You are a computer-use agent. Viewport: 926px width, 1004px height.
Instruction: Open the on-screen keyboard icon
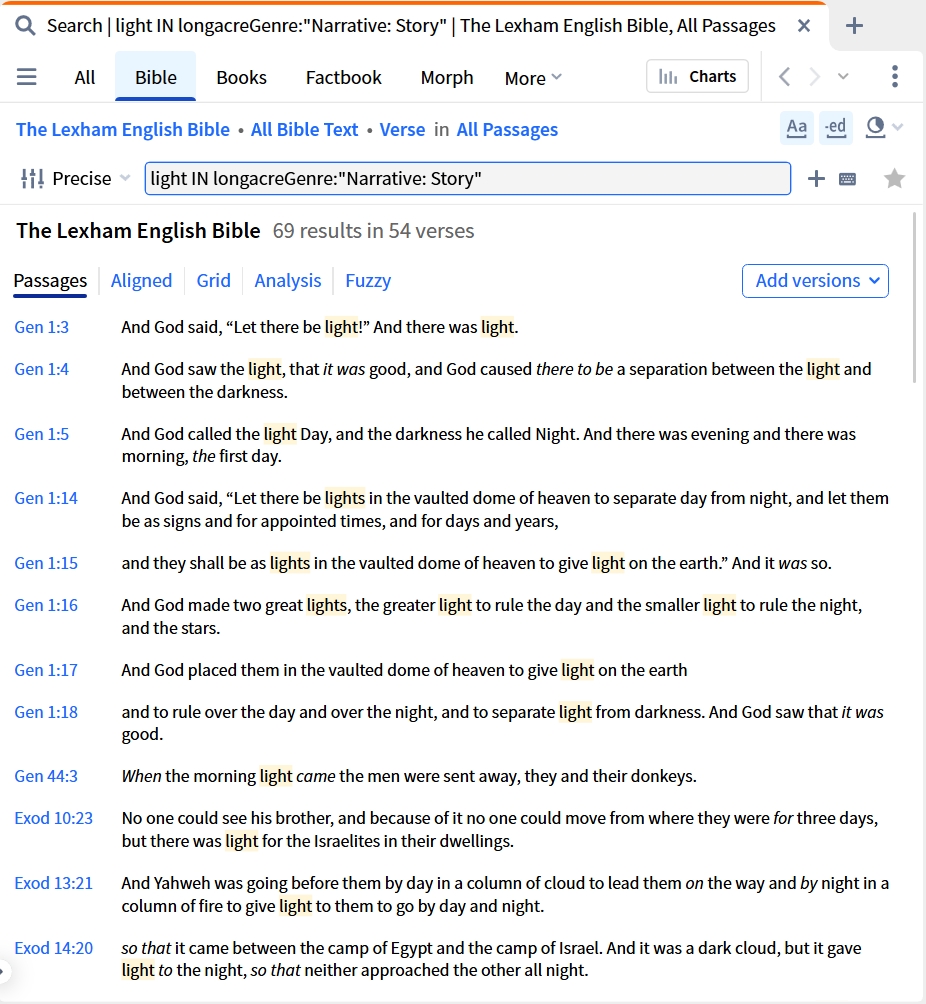[x=847, y=179]
